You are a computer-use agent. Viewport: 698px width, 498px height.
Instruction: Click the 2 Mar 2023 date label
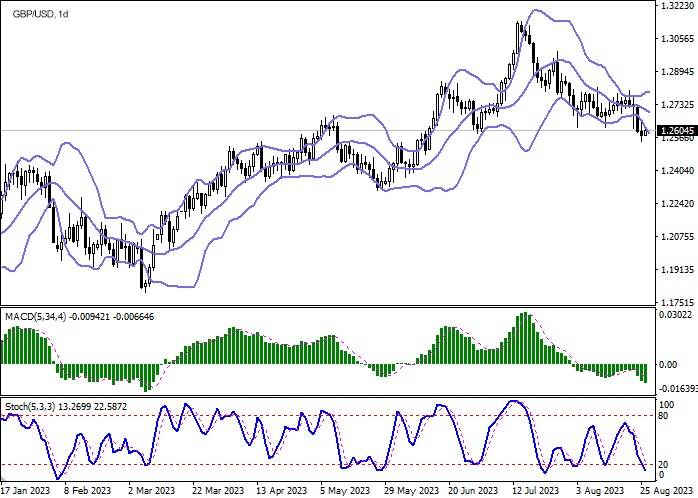tap(151, 490)
